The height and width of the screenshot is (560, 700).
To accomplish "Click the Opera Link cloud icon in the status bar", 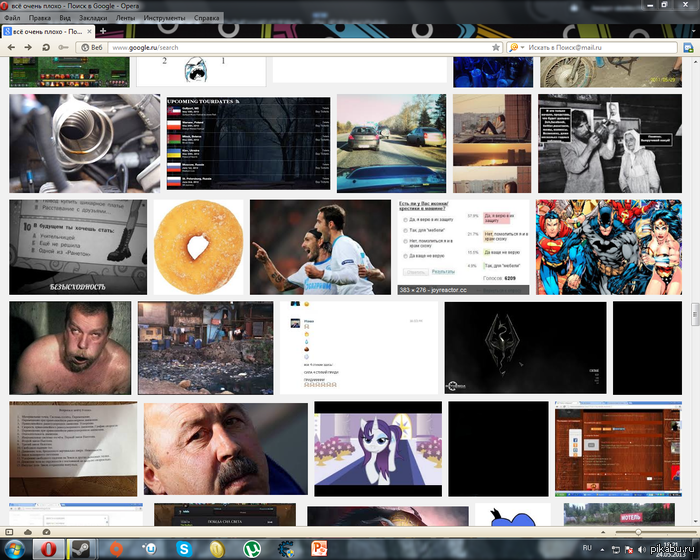I will [x=28, y=532].
